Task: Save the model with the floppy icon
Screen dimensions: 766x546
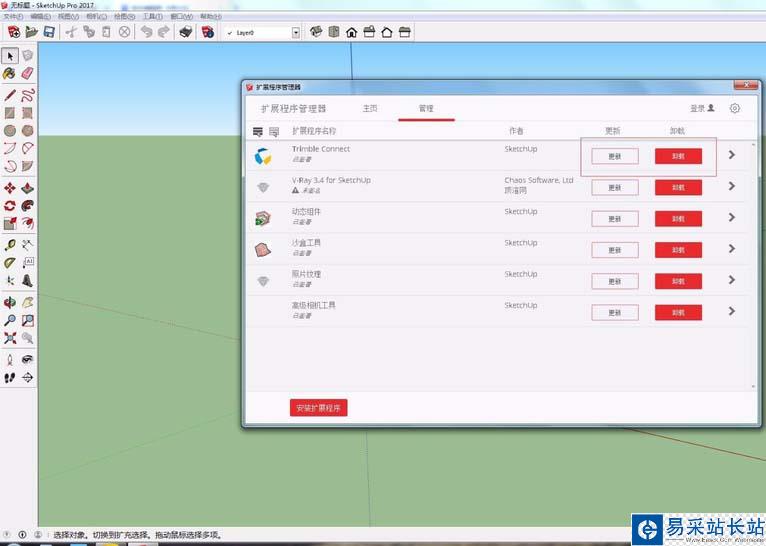Action: pos(49,32)
